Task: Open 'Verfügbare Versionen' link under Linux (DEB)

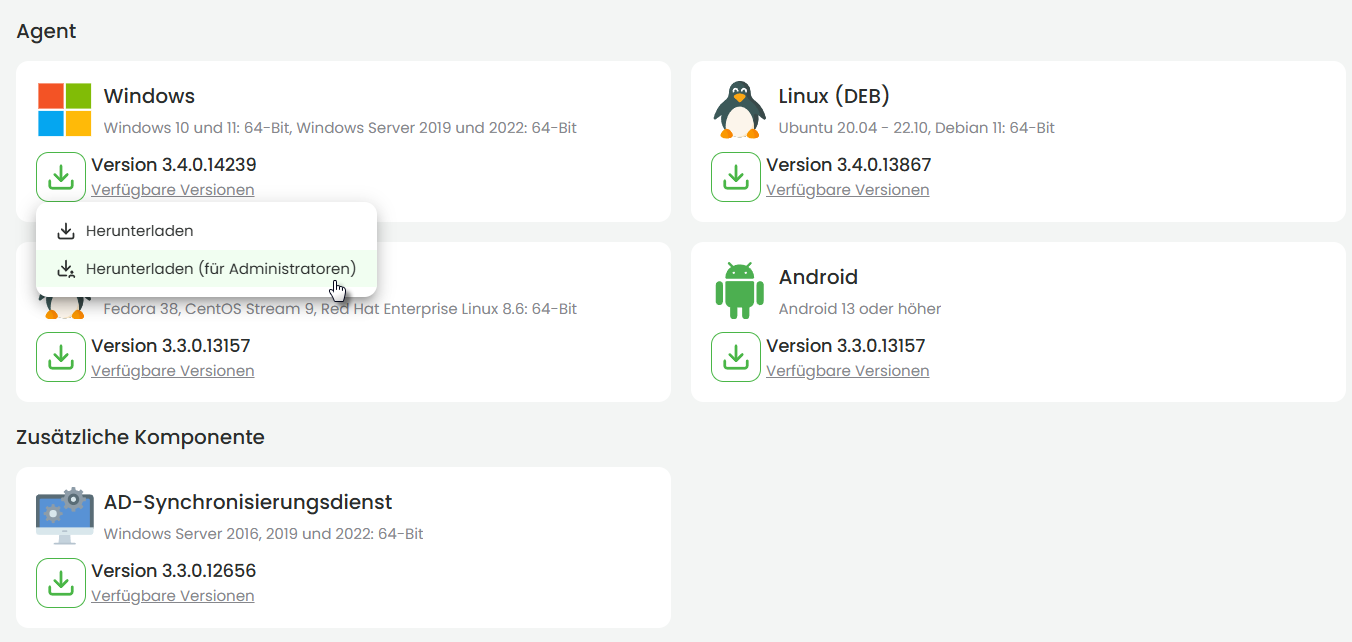Action: pyautogui.click(x=847, y=190)
